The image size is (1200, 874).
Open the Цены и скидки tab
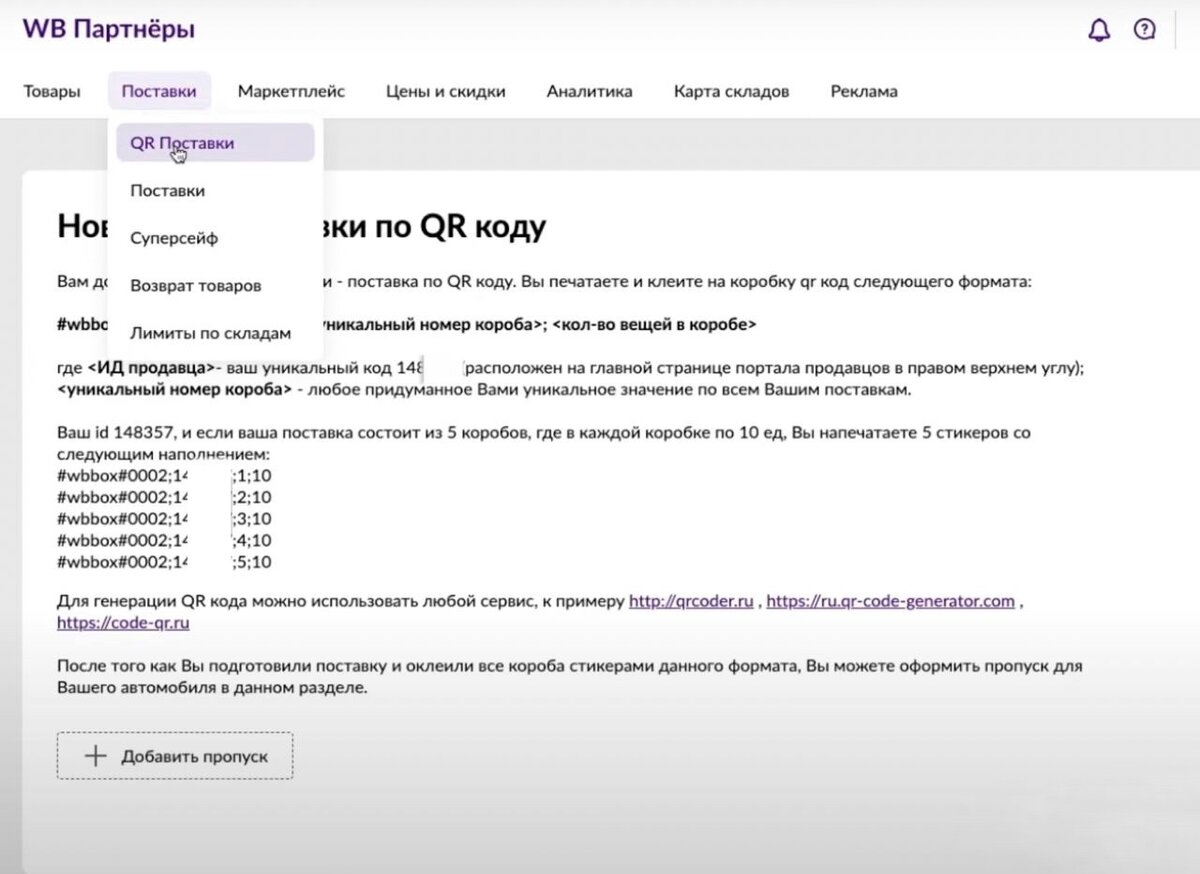click(x=446, y=91)
